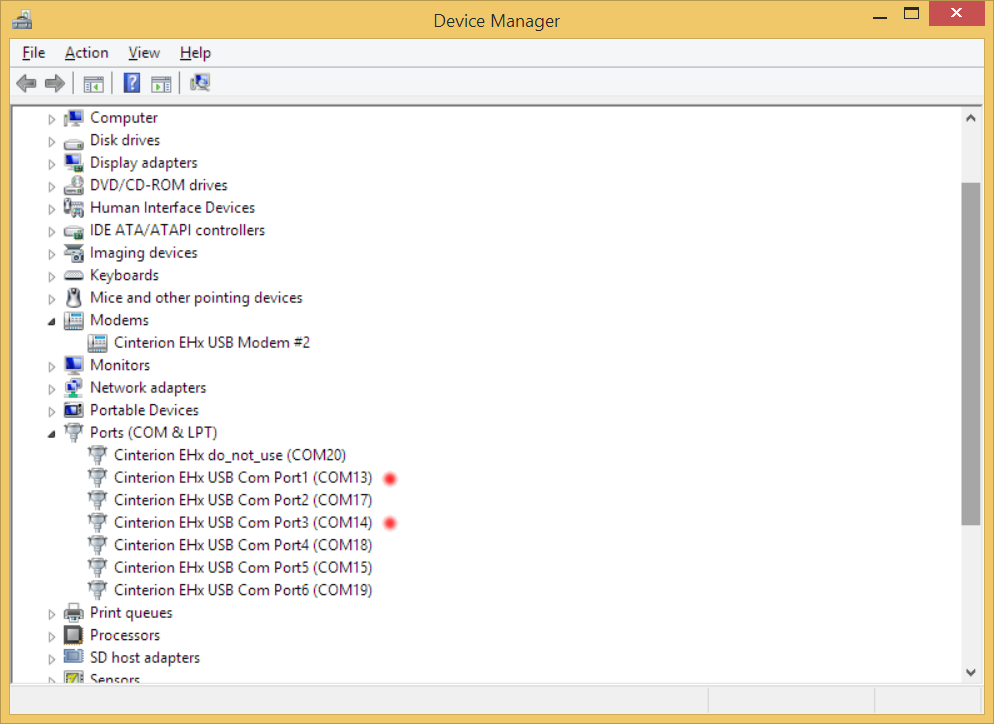The width and height of the screenshot is (994, 724).
Task: Click the port icon beside COM20
Action: click(98, 455)
